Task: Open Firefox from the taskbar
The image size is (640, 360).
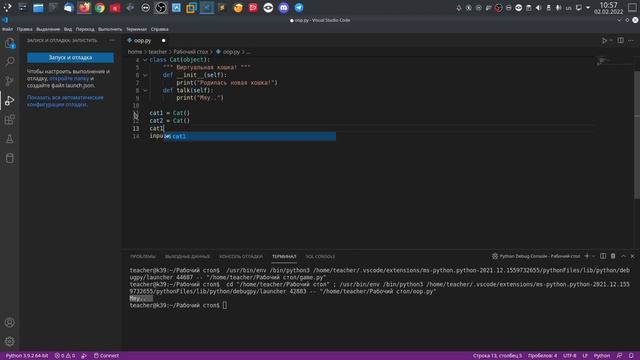Action: point(84,7)
